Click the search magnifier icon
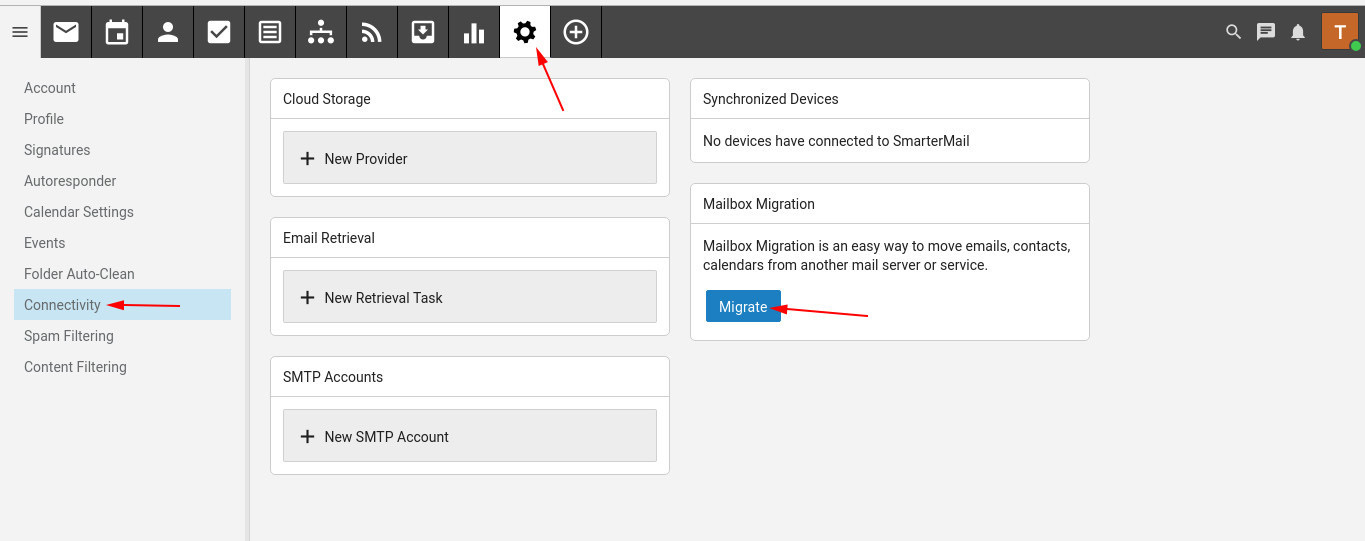 tap(1233, 32)
